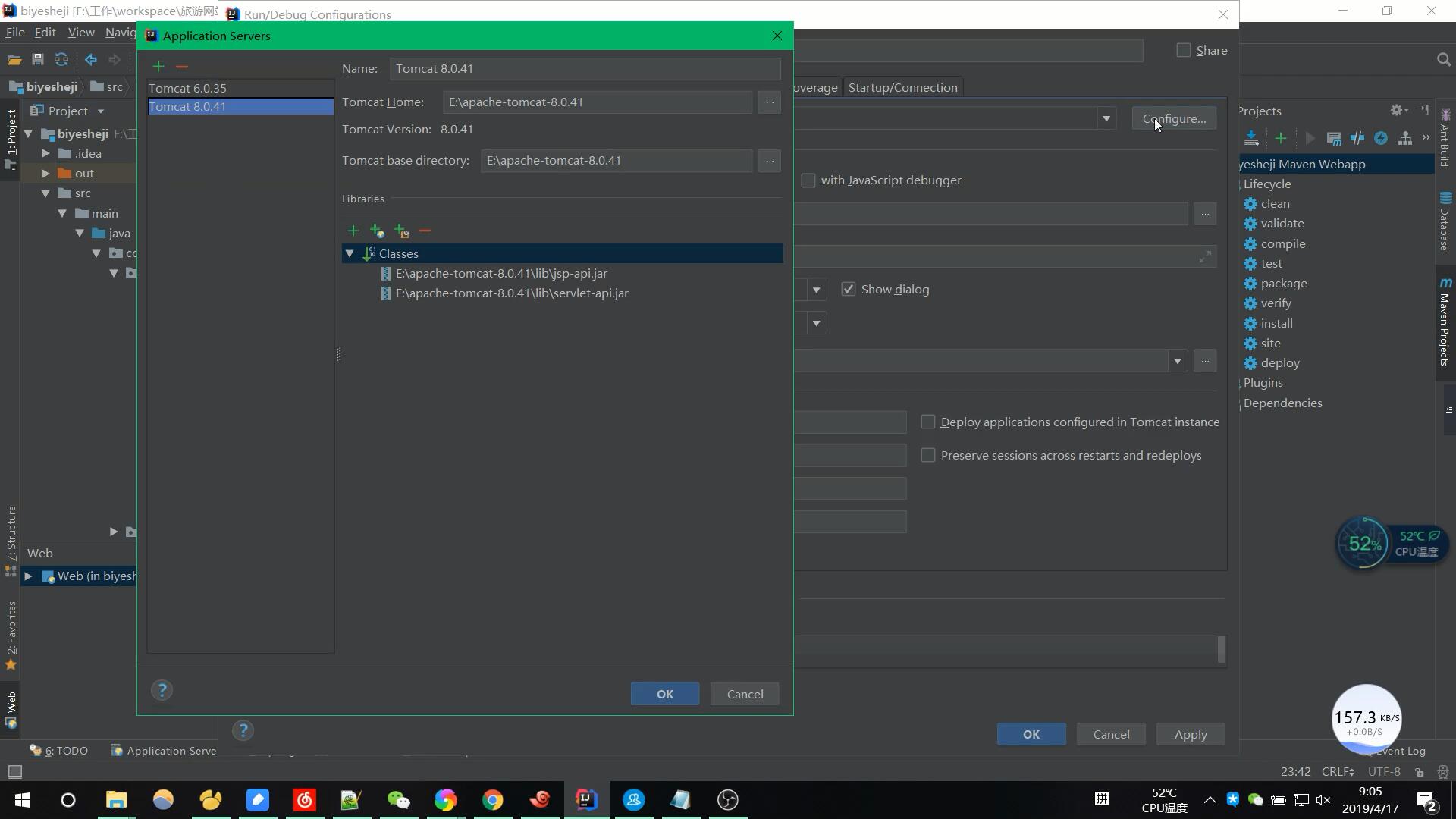Open the View menu
This screenshot has height=819, width=1456.
(x=81, y=33)
